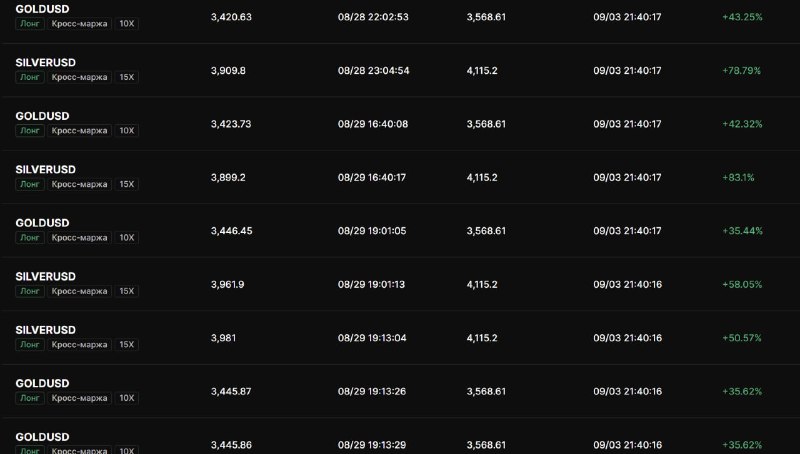Click Кросс-маржа tag on SILVERUSD 3,981 row
This screenshot has height=454, width=800.
tap(79, 345)
